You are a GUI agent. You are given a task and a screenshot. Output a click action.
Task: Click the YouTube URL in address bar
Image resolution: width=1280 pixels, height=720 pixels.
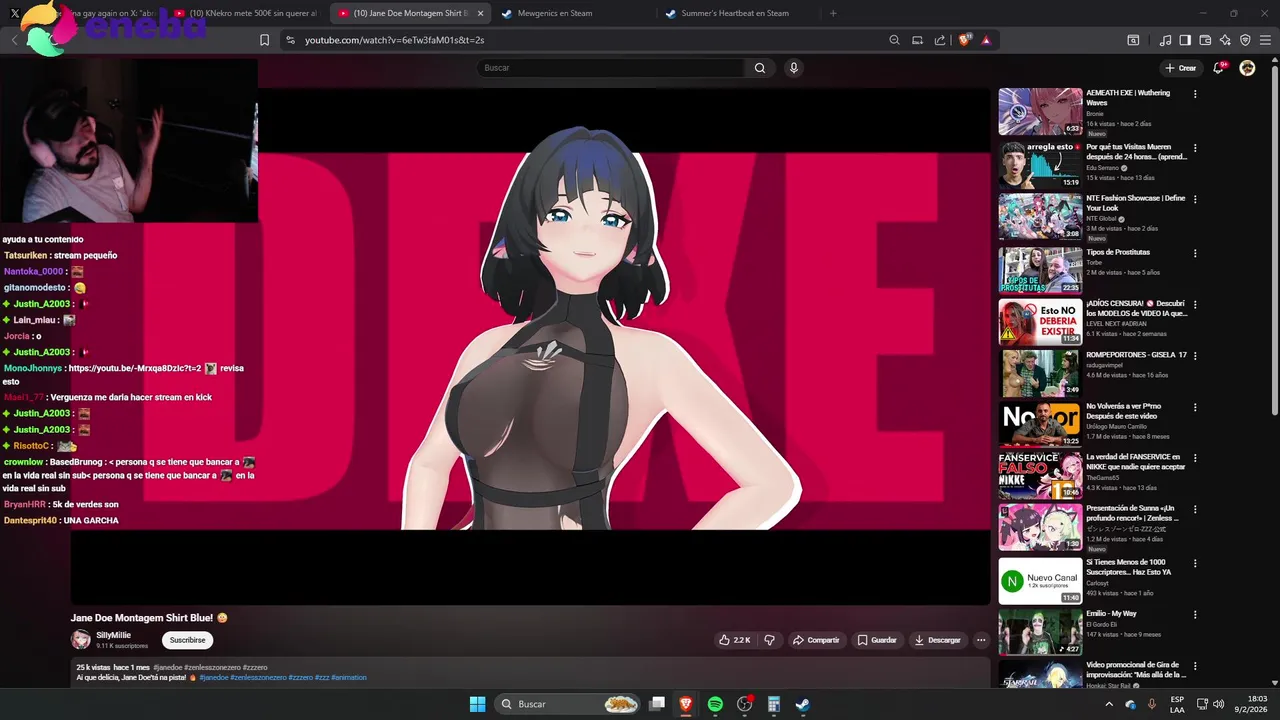[x=394, y=40]
